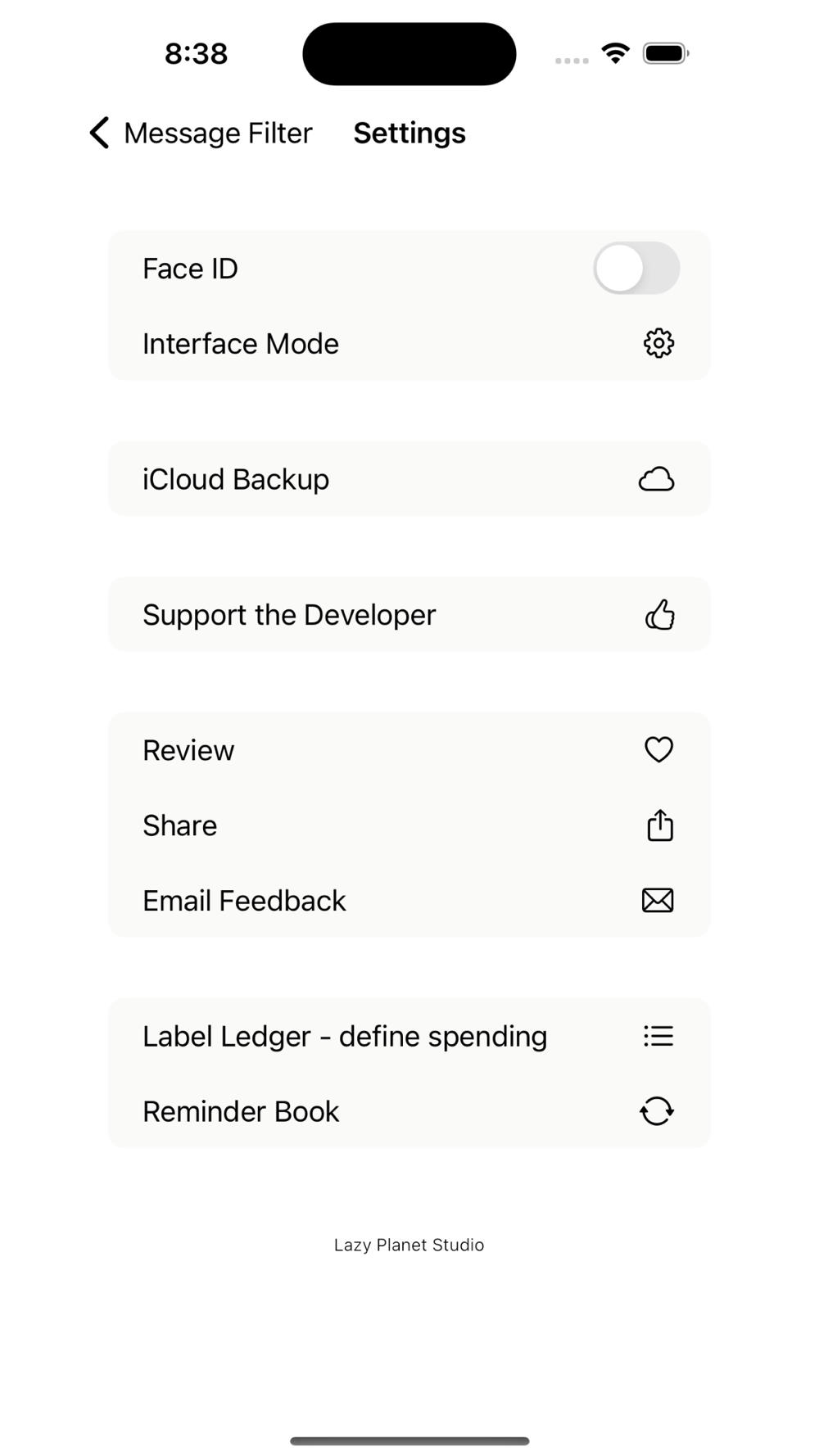Tap the Review heart icon

tap(658, 749)
